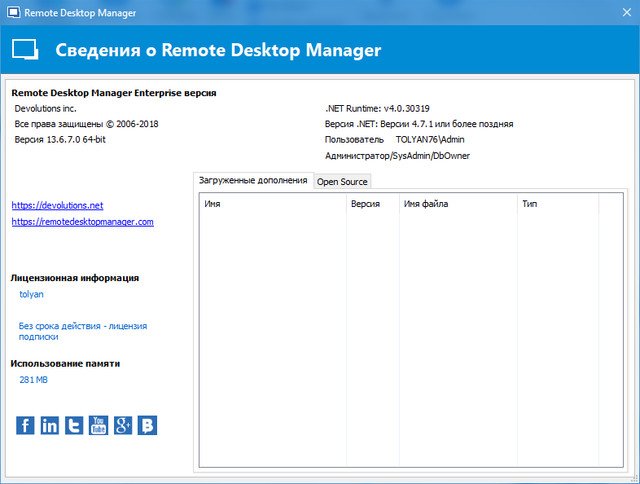Click the Версия column header
640x484 pixels.
tap(370, 204)
